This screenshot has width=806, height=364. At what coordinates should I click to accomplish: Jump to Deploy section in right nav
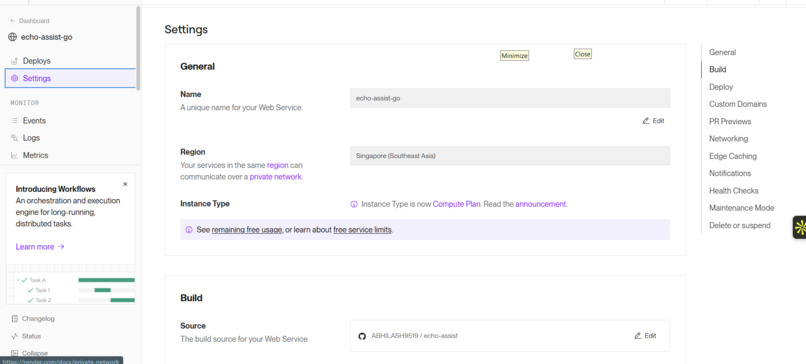(721, 87)
